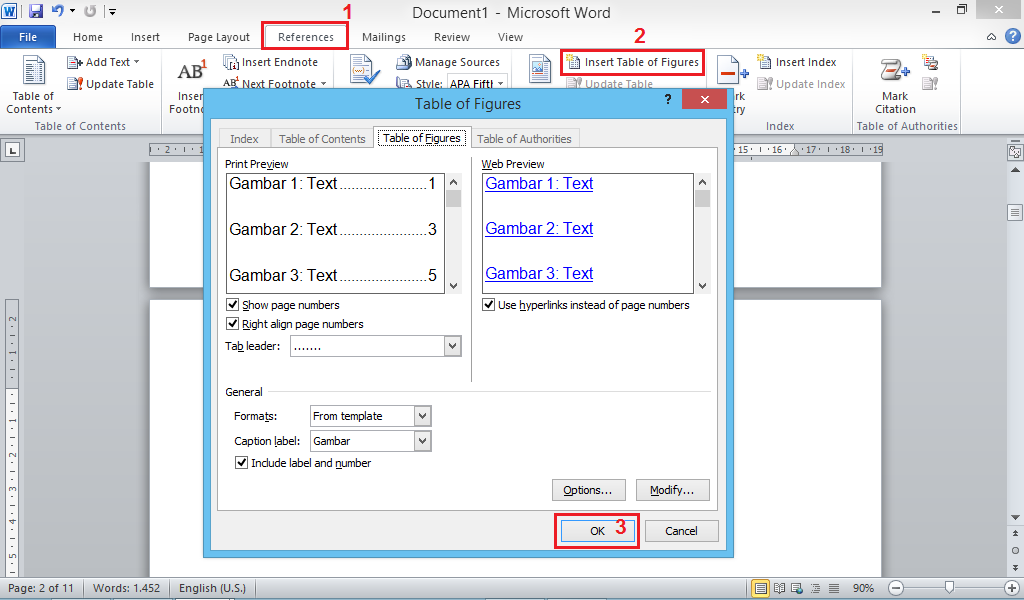Confirm with the OK button
Viewport: 1024px width, 600px height.
coord(597,530)
